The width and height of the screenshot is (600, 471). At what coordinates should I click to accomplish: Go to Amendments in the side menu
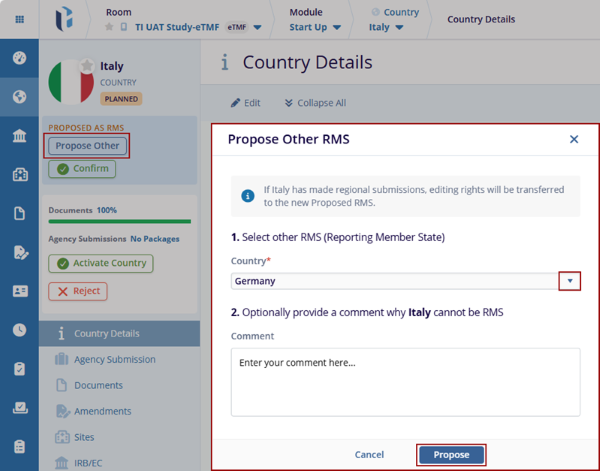(102, 411)
